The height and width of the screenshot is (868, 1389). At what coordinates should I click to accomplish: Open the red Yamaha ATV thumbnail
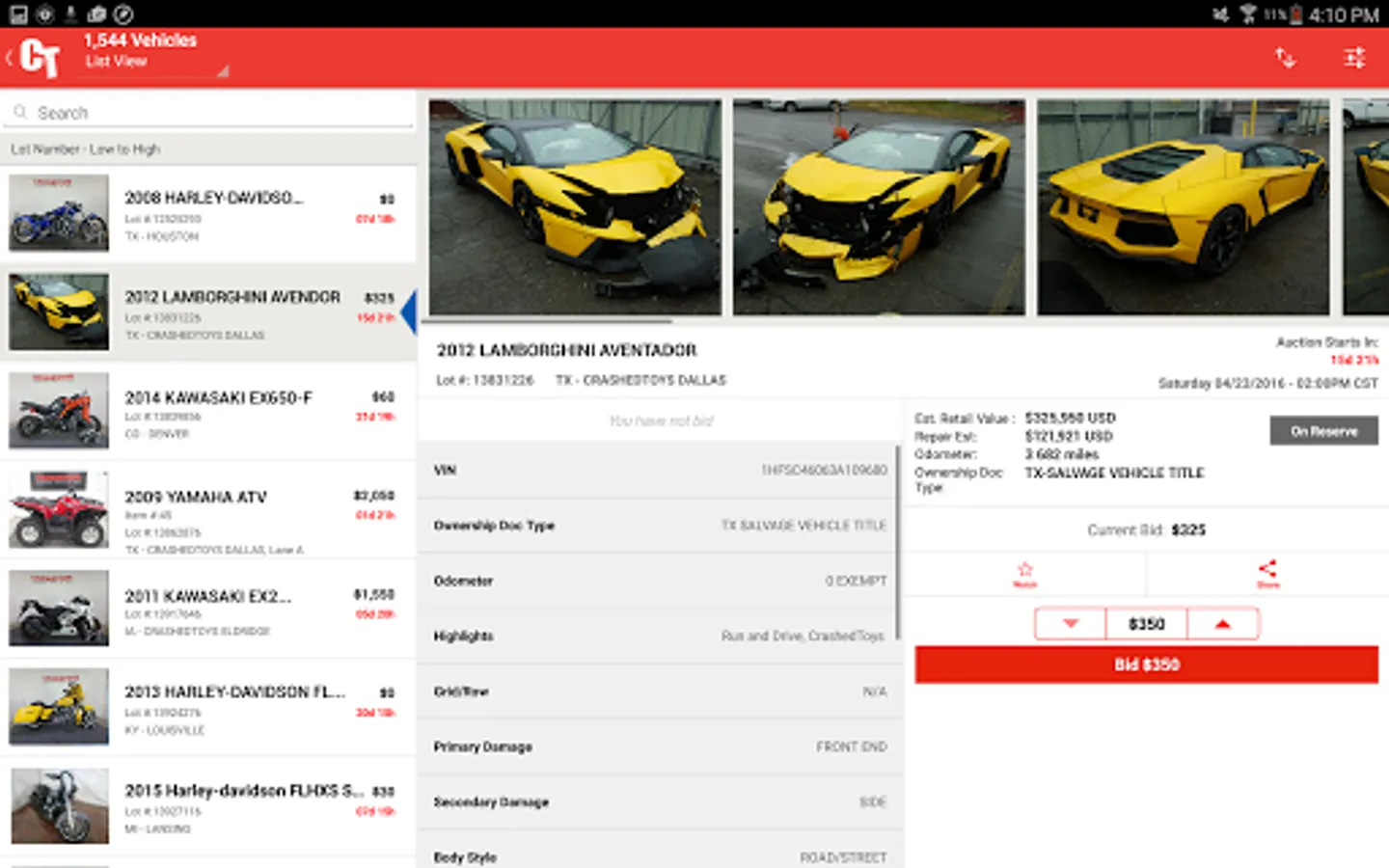click(x=59, y=510)
